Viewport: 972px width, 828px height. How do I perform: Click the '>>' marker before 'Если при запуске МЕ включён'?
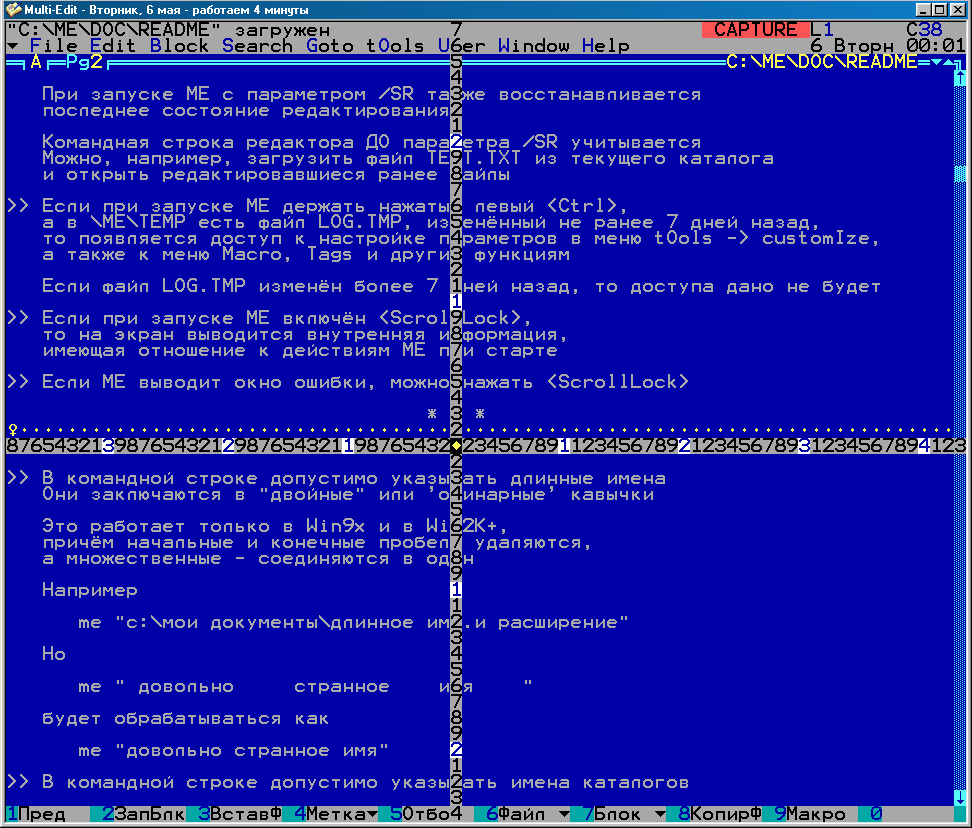tap(18, 318)
